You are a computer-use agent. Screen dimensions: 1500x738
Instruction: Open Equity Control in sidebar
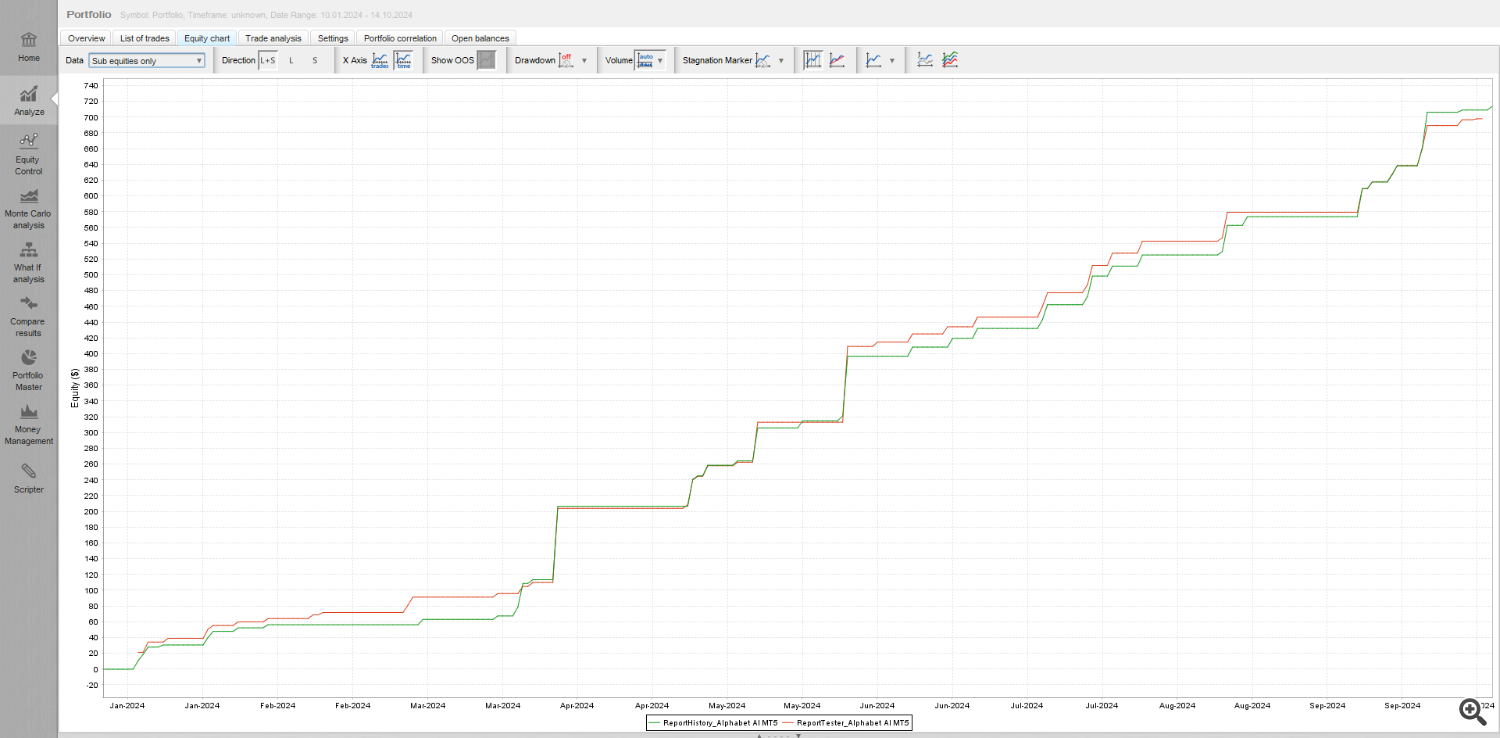pyautogui.click(x=29, y=153)
